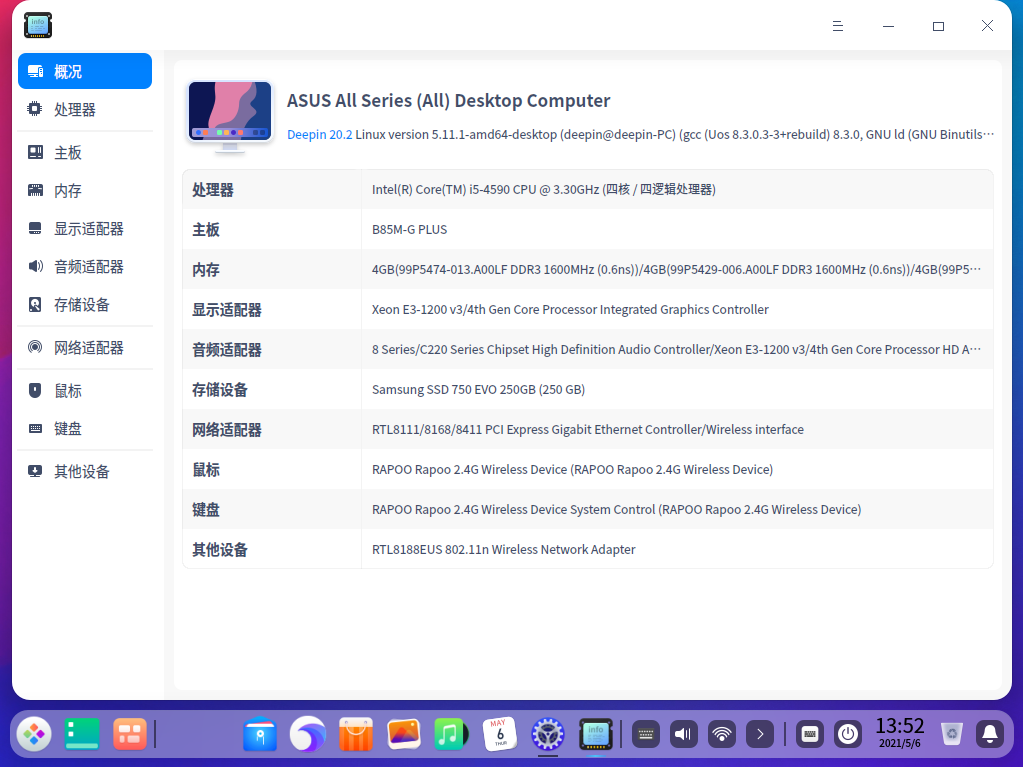Select the 概况 overview sidebar item
This screenshot has height=767, width=1023.
85,71
